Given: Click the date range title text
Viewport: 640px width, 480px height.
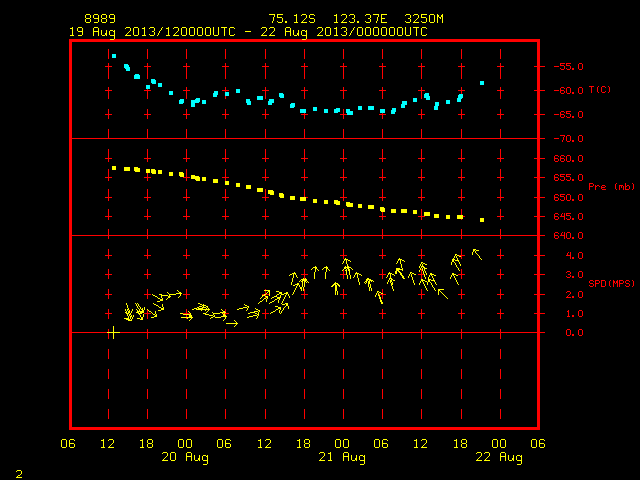Looking at the screenshot, I should [x=248, y=32].
